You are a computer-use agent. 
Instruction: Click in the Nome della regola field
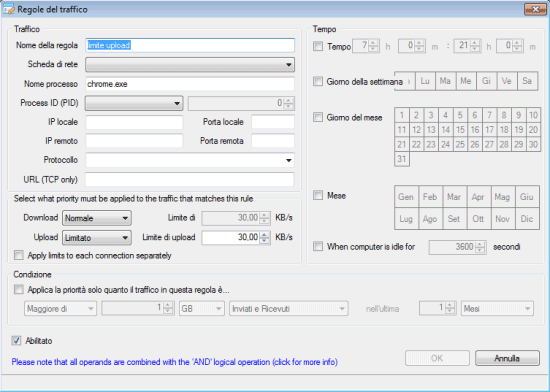point(190,45)
